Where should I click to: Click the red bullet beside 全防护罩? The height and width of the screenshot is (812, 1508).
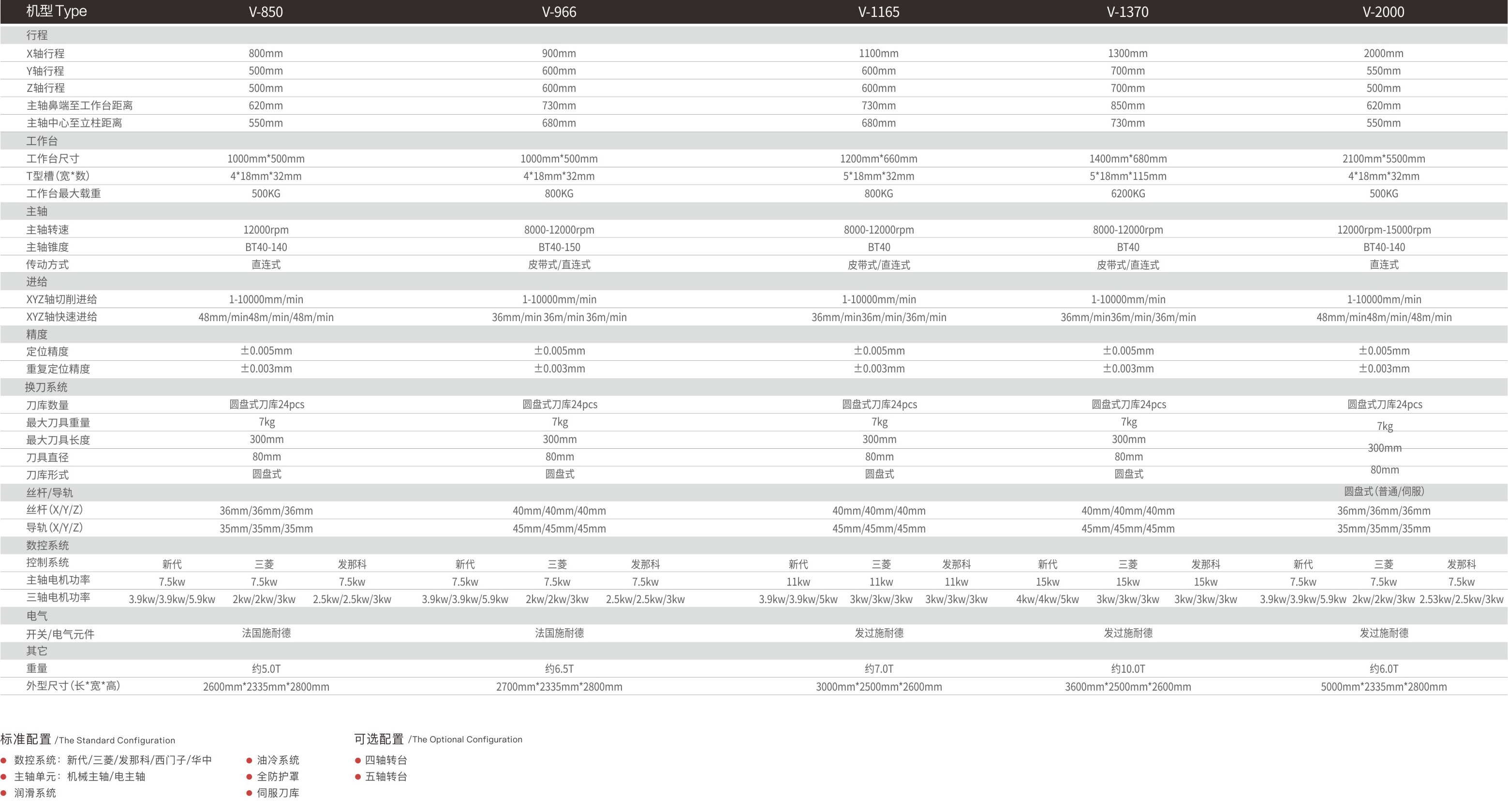point(249,777)
